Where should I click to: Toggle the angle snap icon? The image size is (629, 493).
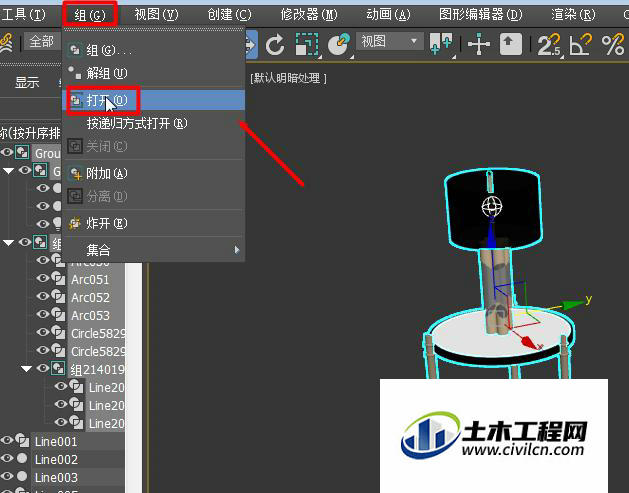(x=580, y=45)
